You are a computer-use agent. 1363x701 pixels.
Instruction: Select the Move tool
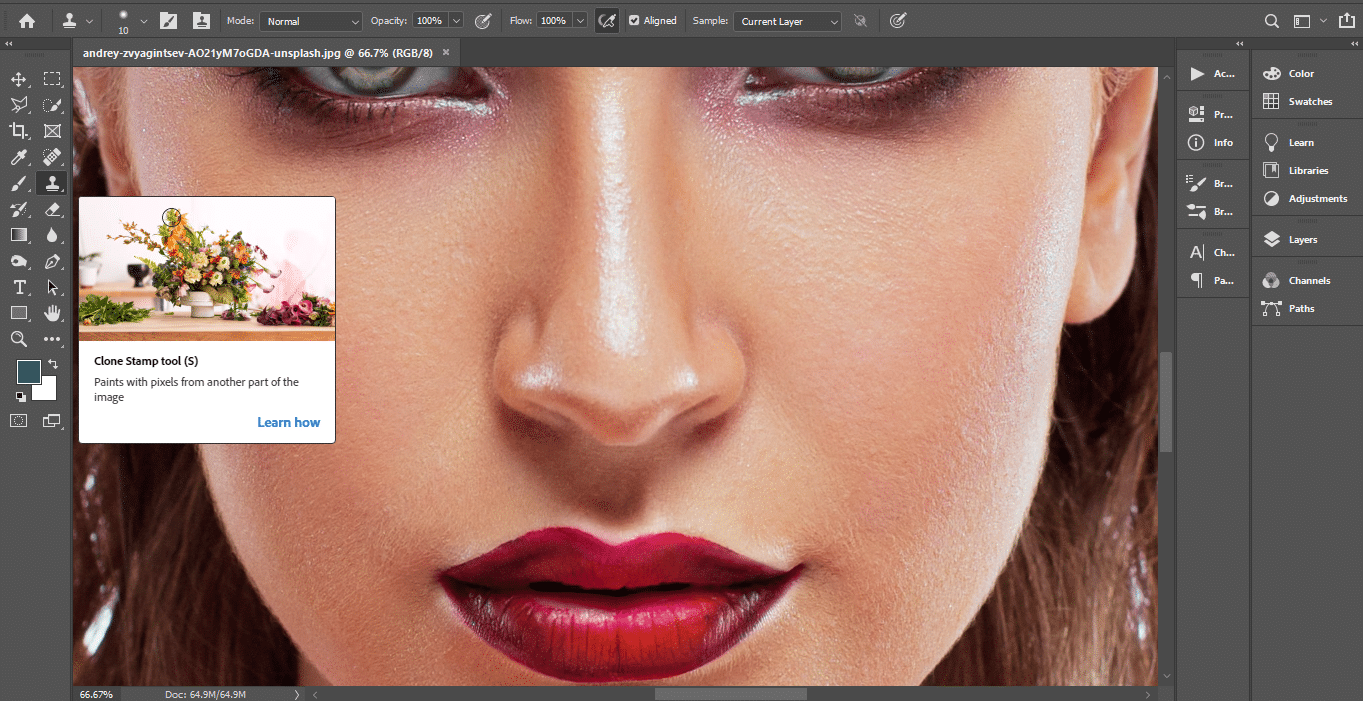pos(18,79)
